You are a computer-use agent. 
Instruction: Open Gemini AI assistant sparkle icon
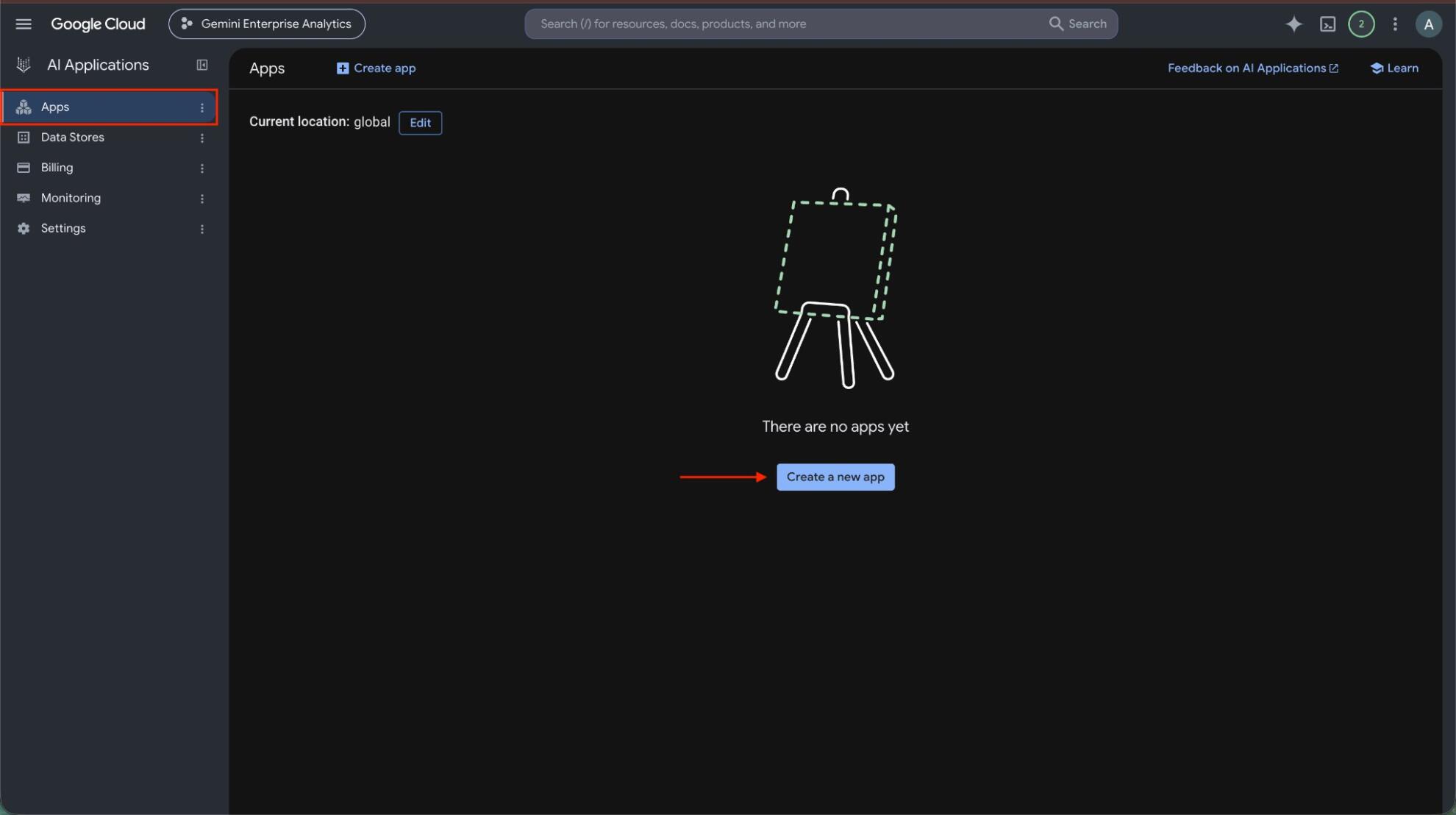click(1293, 24)
